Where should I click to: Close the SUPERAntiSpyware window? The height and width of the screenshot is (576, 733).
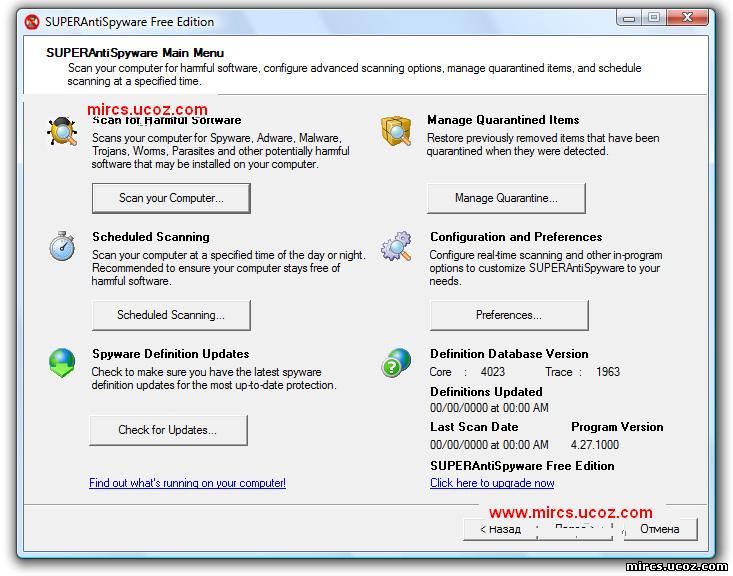coord(688,18)
